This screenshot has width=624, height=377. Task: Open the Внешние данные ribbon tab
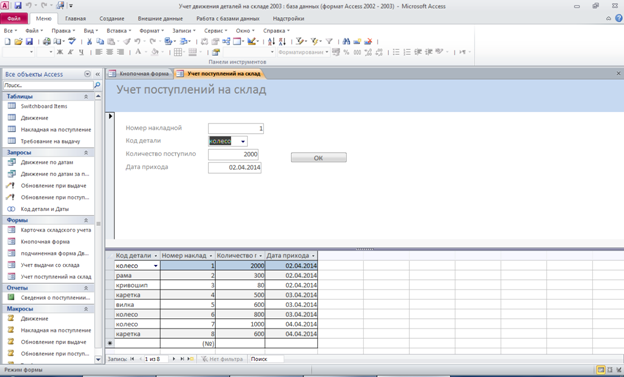[x=160, y=18]
